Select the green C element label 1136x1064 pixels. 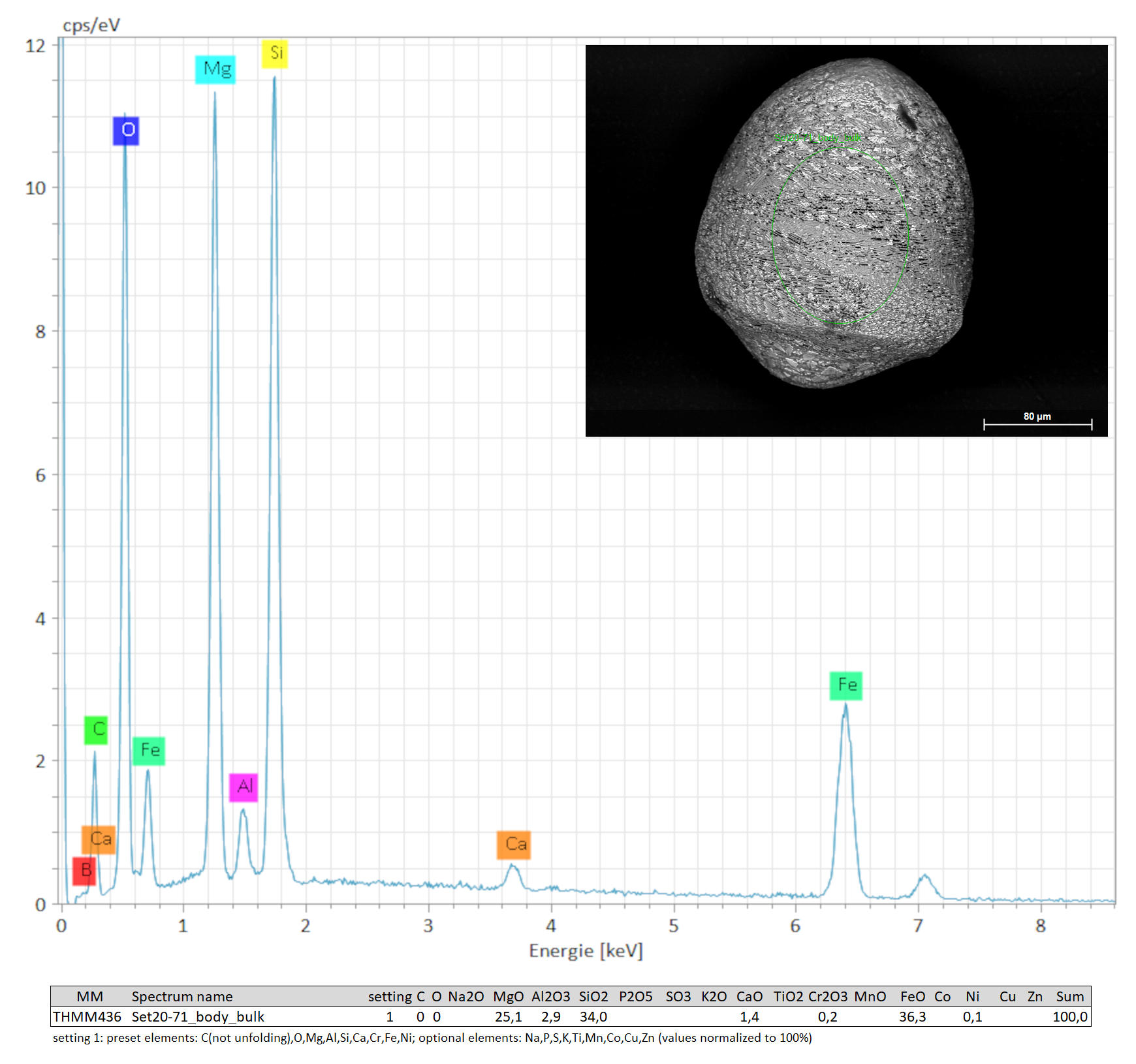point(96,730)
